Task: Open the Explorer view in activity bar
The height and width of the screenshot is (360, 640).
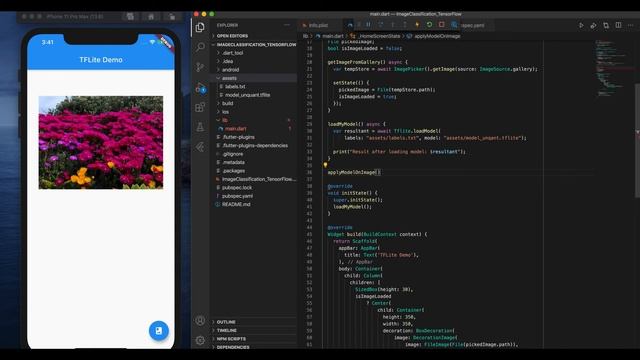Action: (200, 27)
